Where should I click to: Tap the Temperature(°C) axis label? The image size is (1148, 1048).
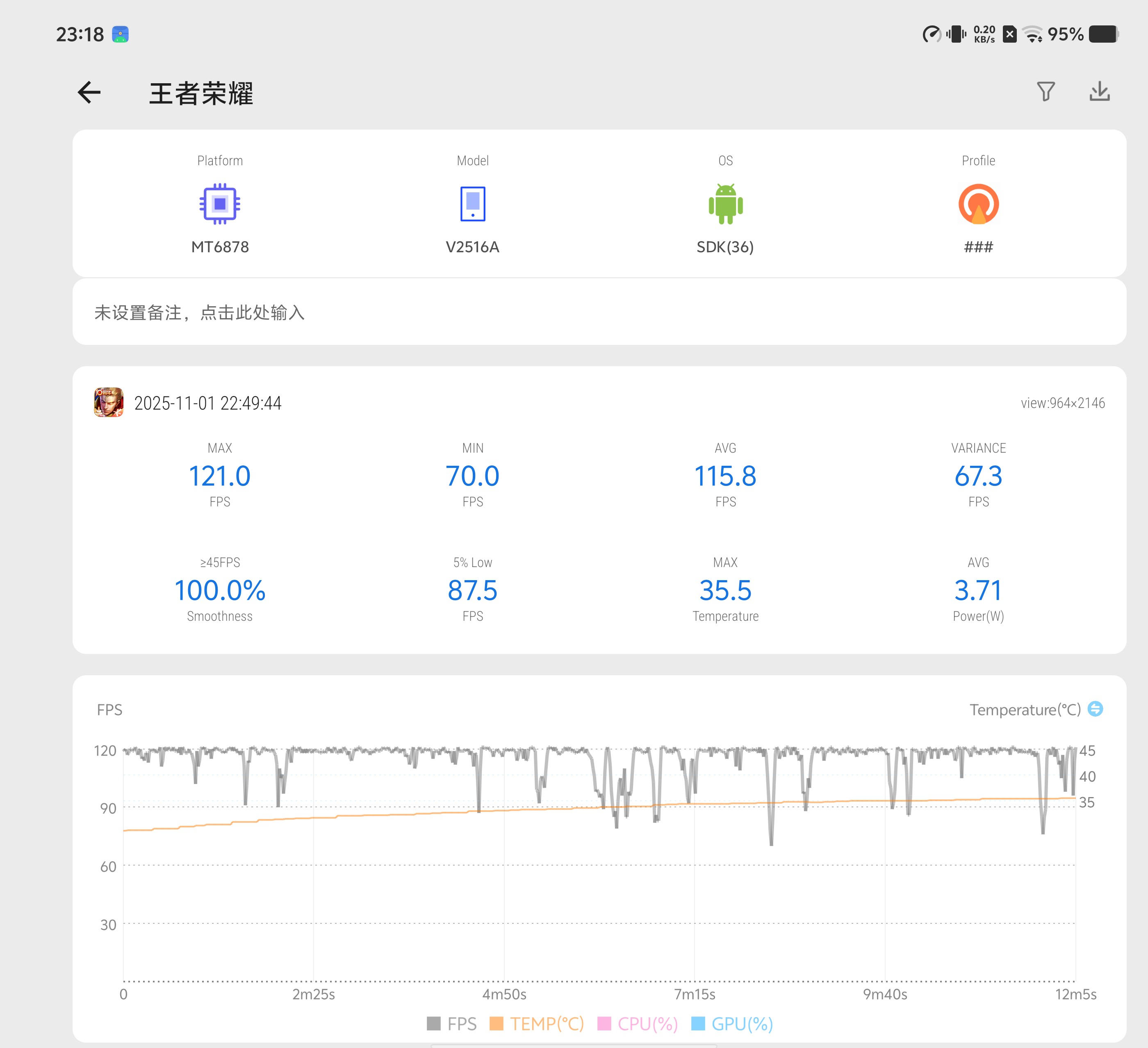(1025, 710)
